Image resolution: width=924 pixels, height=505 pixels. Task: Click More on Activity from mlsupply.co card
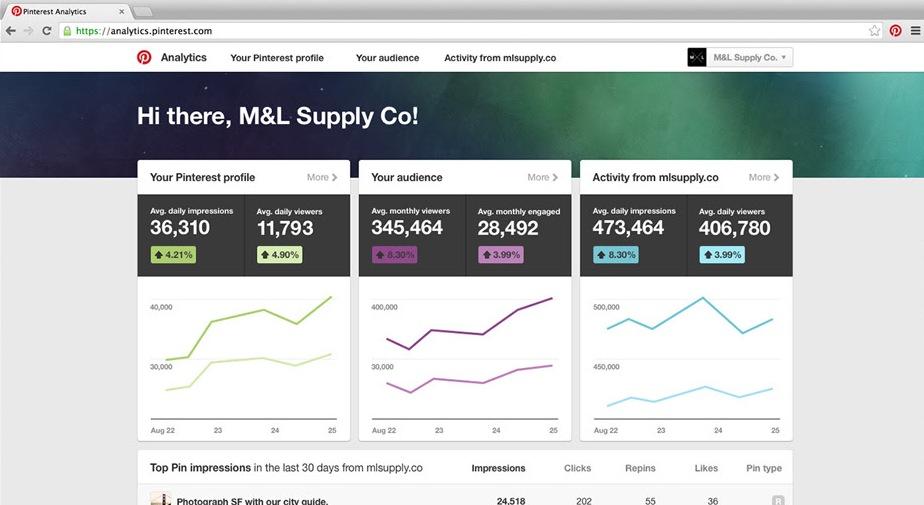coord(764,177)
